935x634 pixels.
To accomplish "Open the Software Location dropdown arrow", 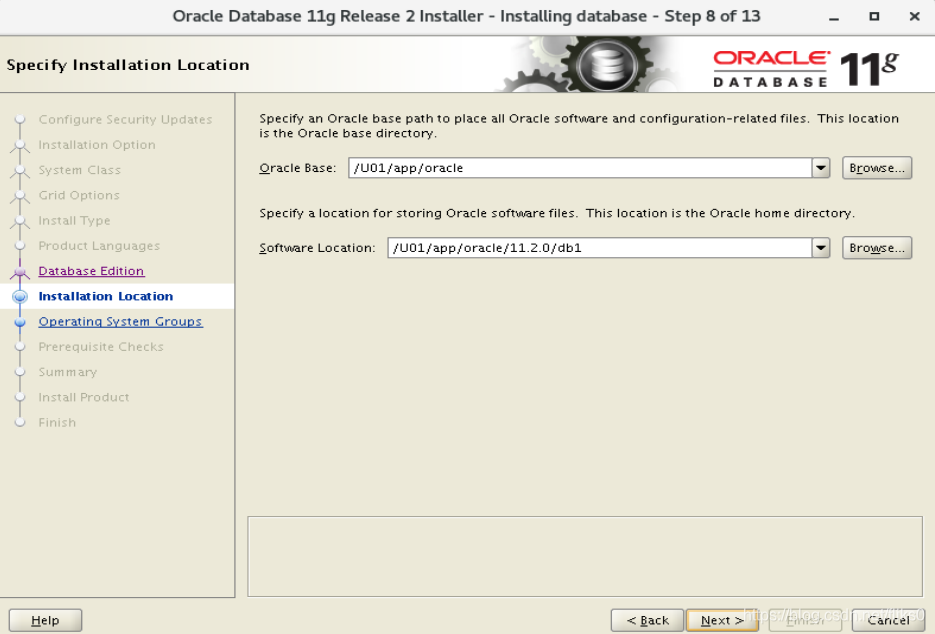I will 821,248.
